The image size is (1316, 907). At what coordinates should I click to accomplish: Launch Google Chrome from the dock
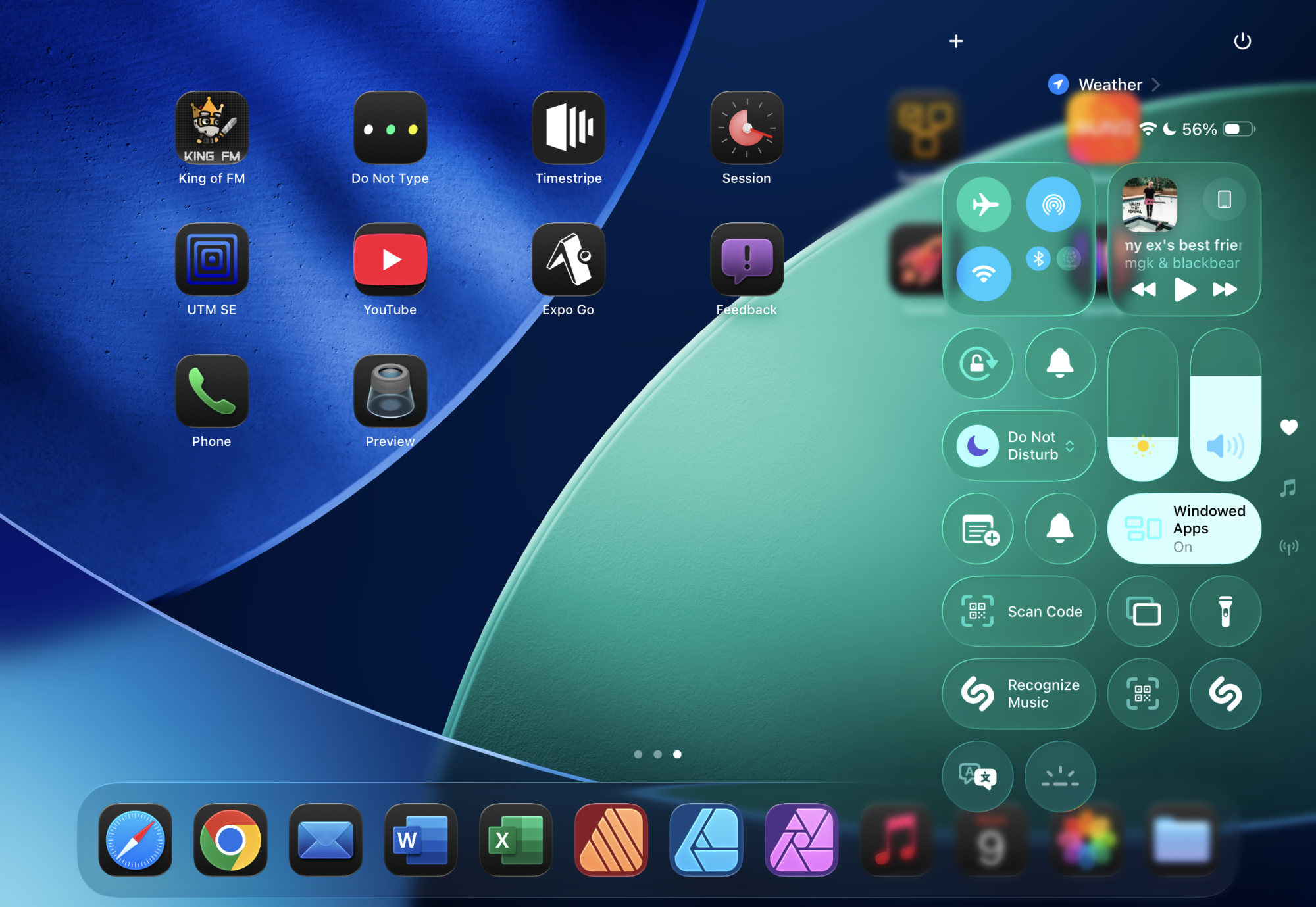pyautogui.click(x=230, y=840)
